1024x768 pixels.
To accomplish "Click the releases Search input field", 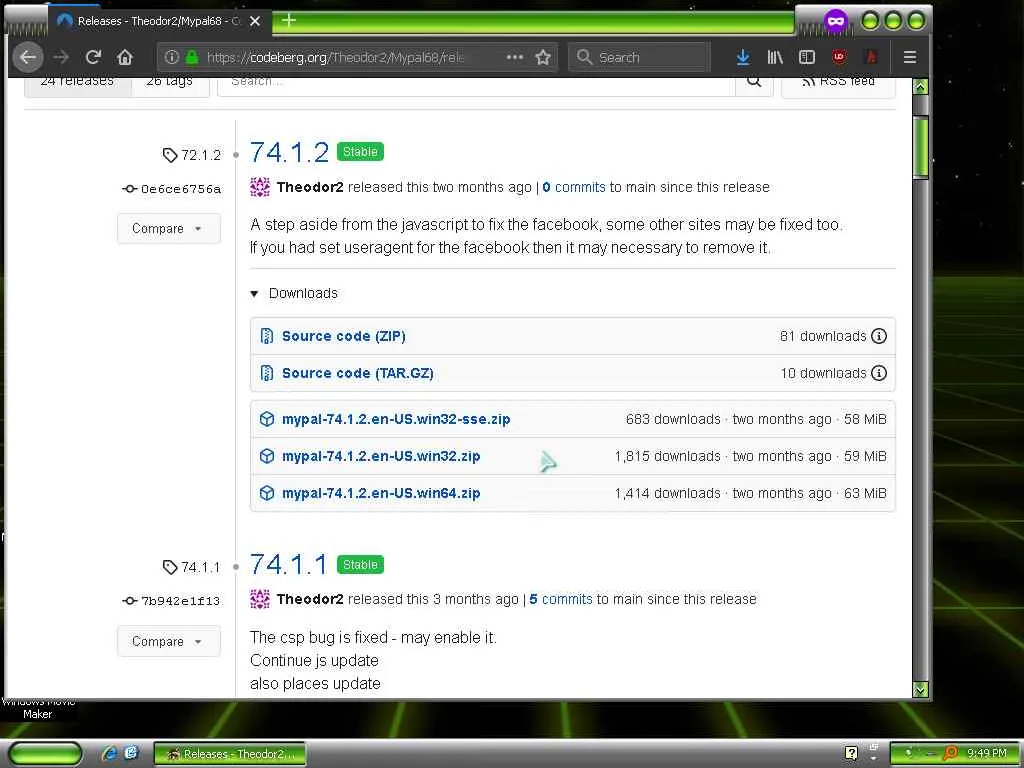I will point(476,83).
